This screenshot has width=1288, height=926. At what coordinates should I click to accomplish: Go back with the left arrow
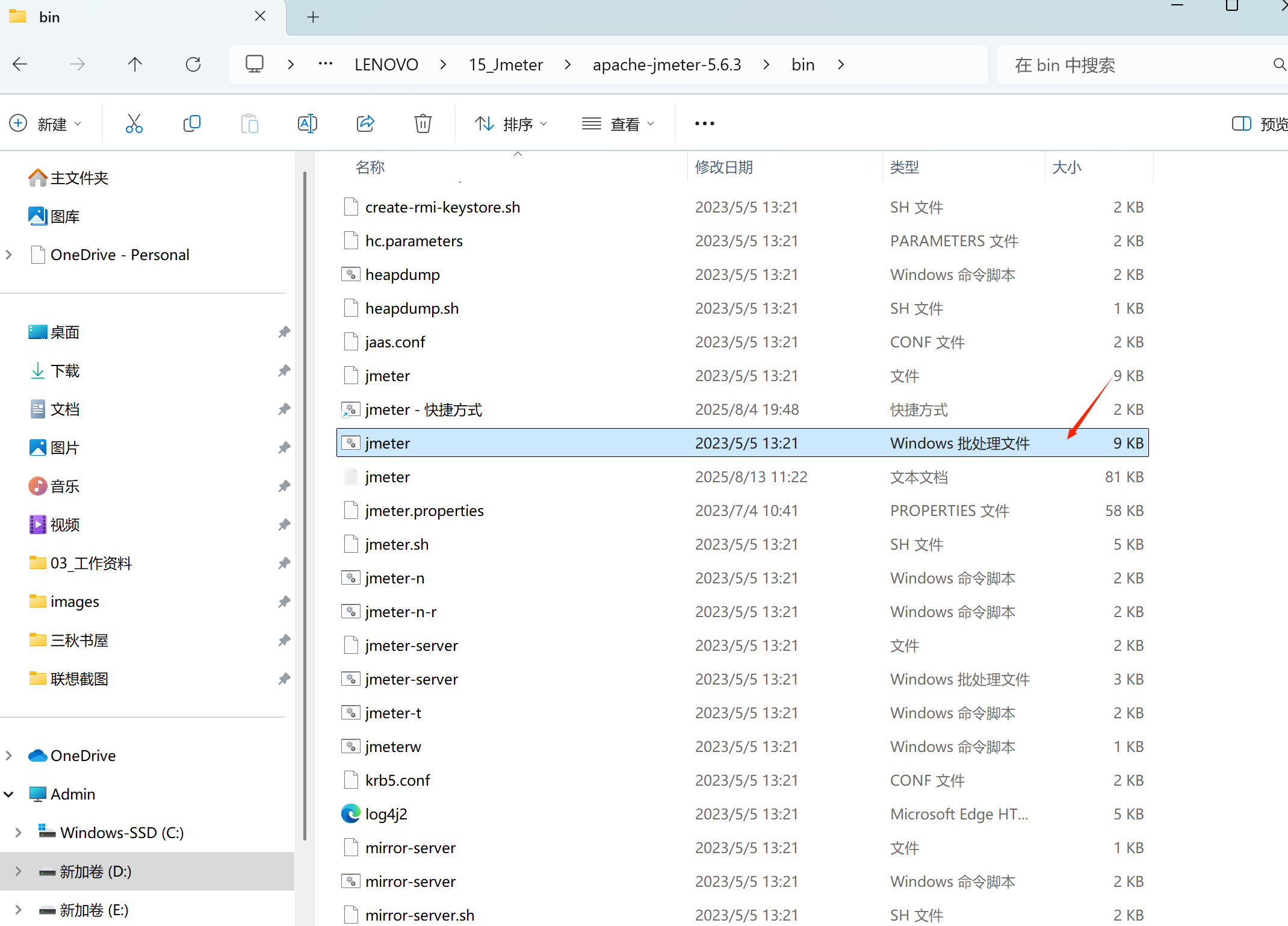click(20, 64)
